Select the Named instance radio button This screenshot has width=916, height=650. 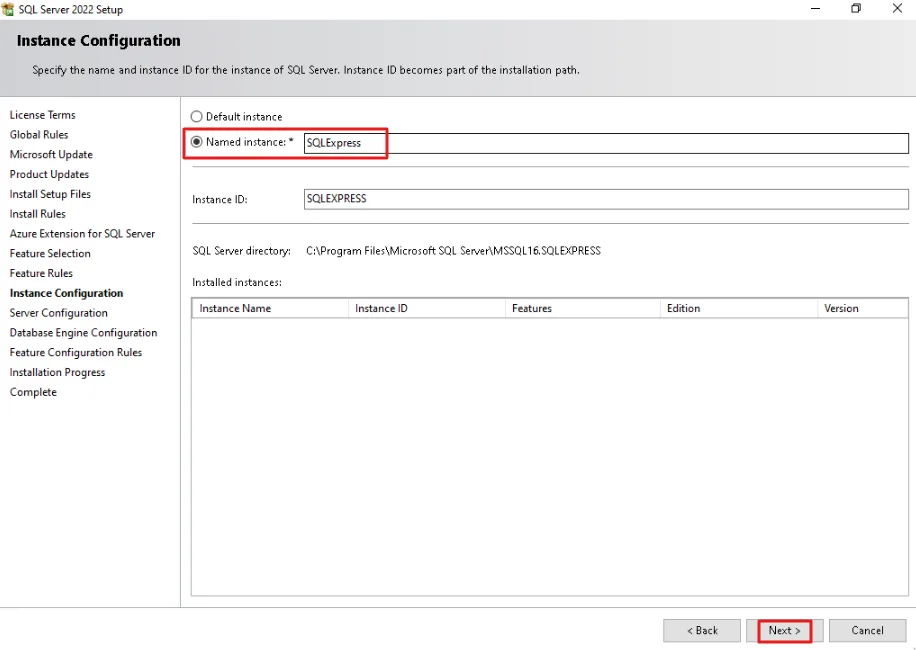pyautogui.click(x=196, y=142)
